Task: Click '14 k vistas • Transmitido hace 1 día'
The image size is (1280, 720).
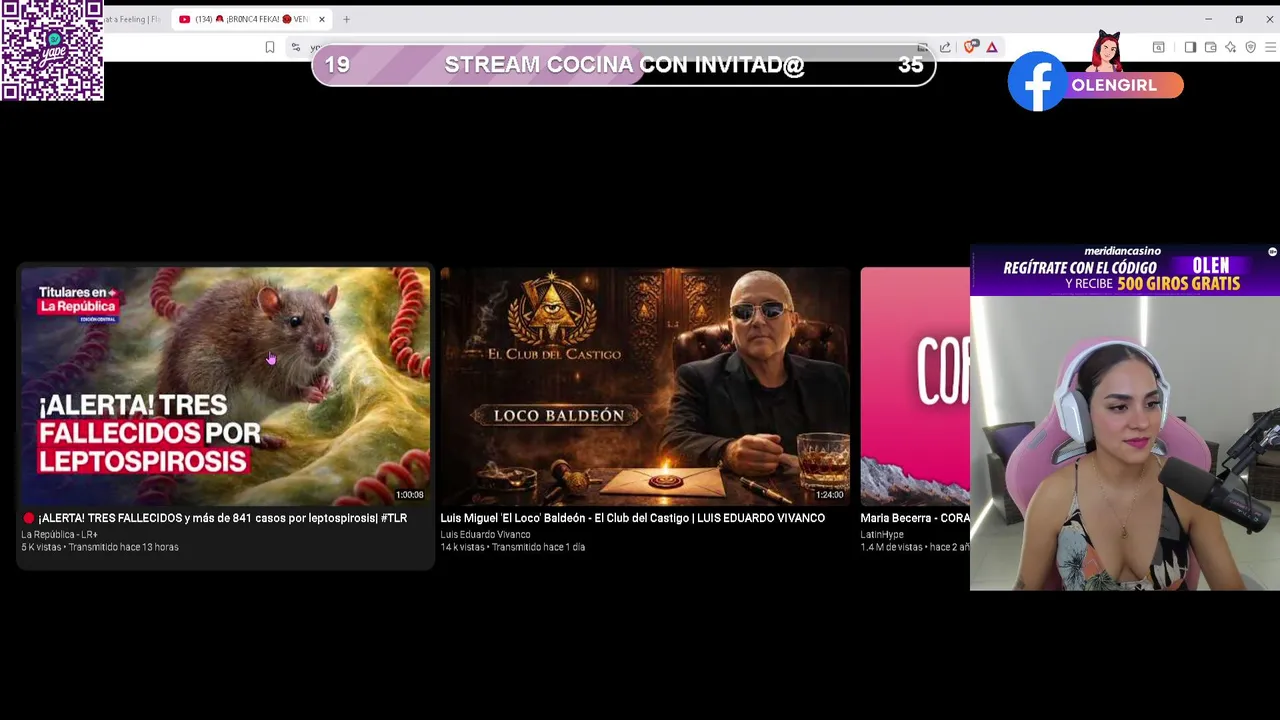Action: coord(512,547)
